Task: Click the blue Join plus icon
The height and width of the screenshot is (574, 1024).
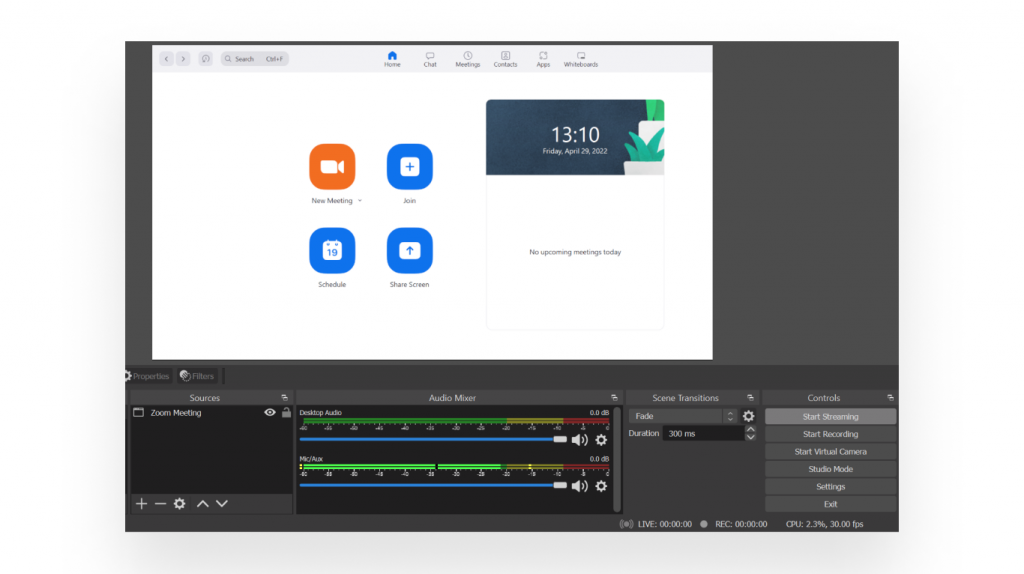Action: [409, 167]
